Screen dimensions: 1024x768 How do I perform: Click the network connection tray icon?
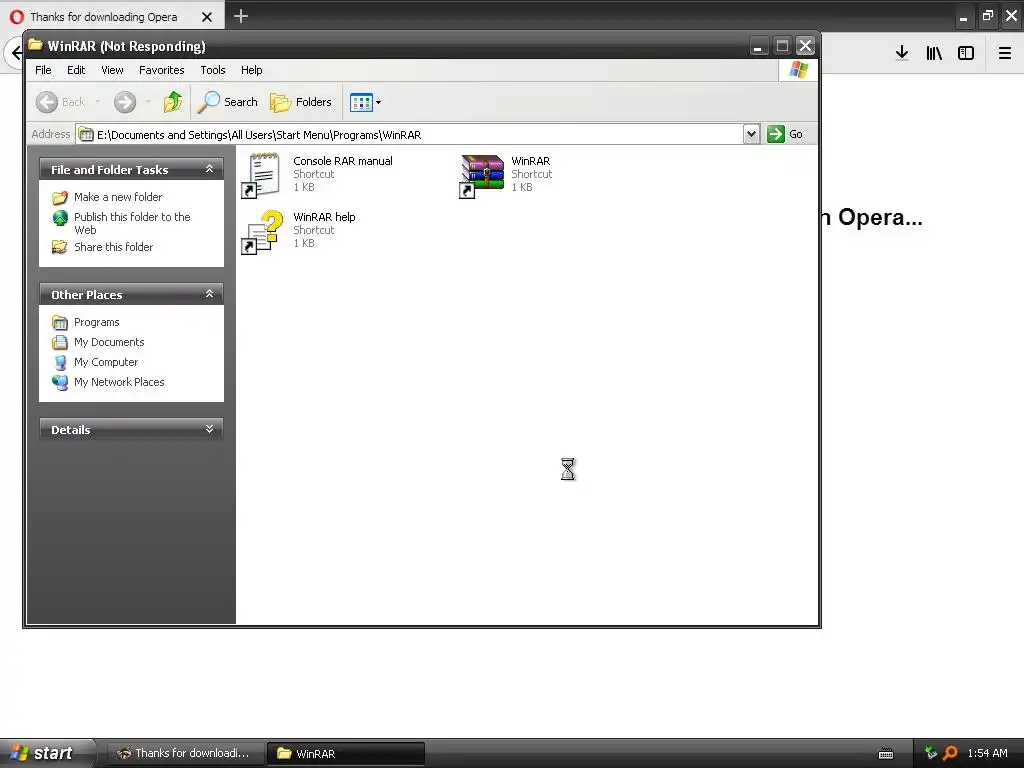tap(931, 753)
